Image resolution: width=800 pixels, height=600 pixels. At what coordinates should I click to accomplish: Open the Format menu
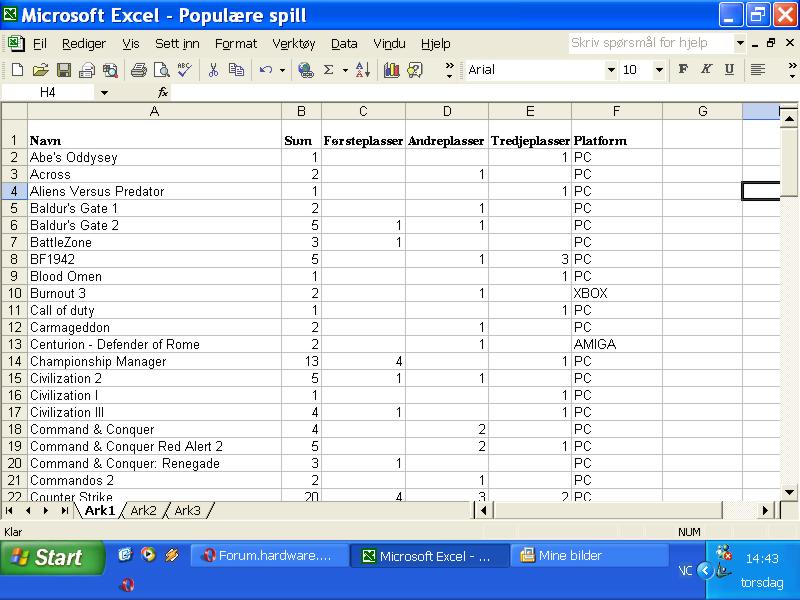(236, 44)
